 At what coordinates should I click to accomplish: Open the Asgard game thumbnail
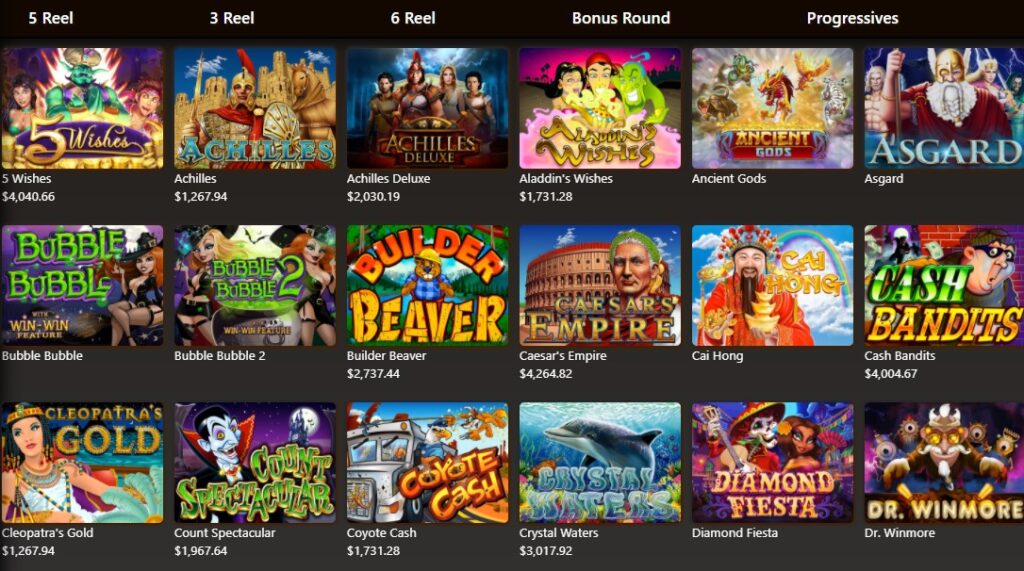click(x=944, y=108)
